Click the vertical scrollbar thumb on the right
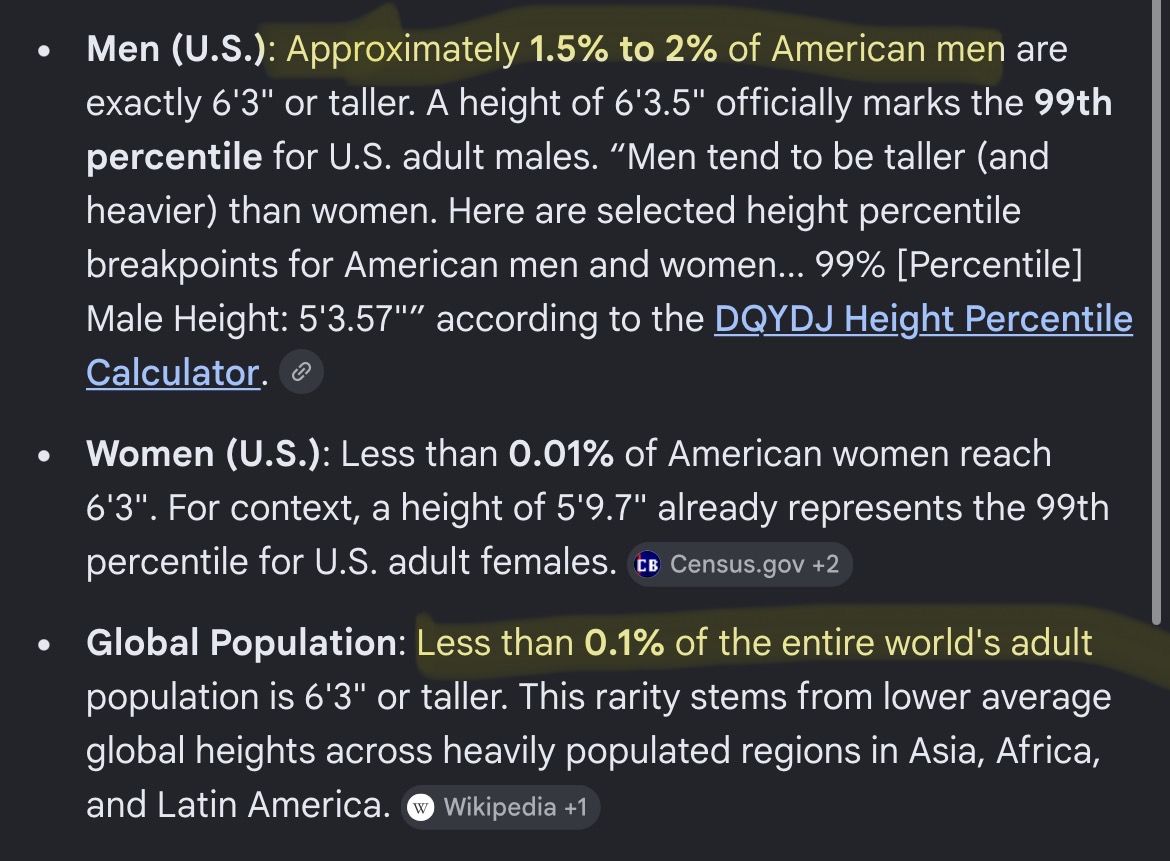The image size is (1170, 861). tap(1157, 313)
